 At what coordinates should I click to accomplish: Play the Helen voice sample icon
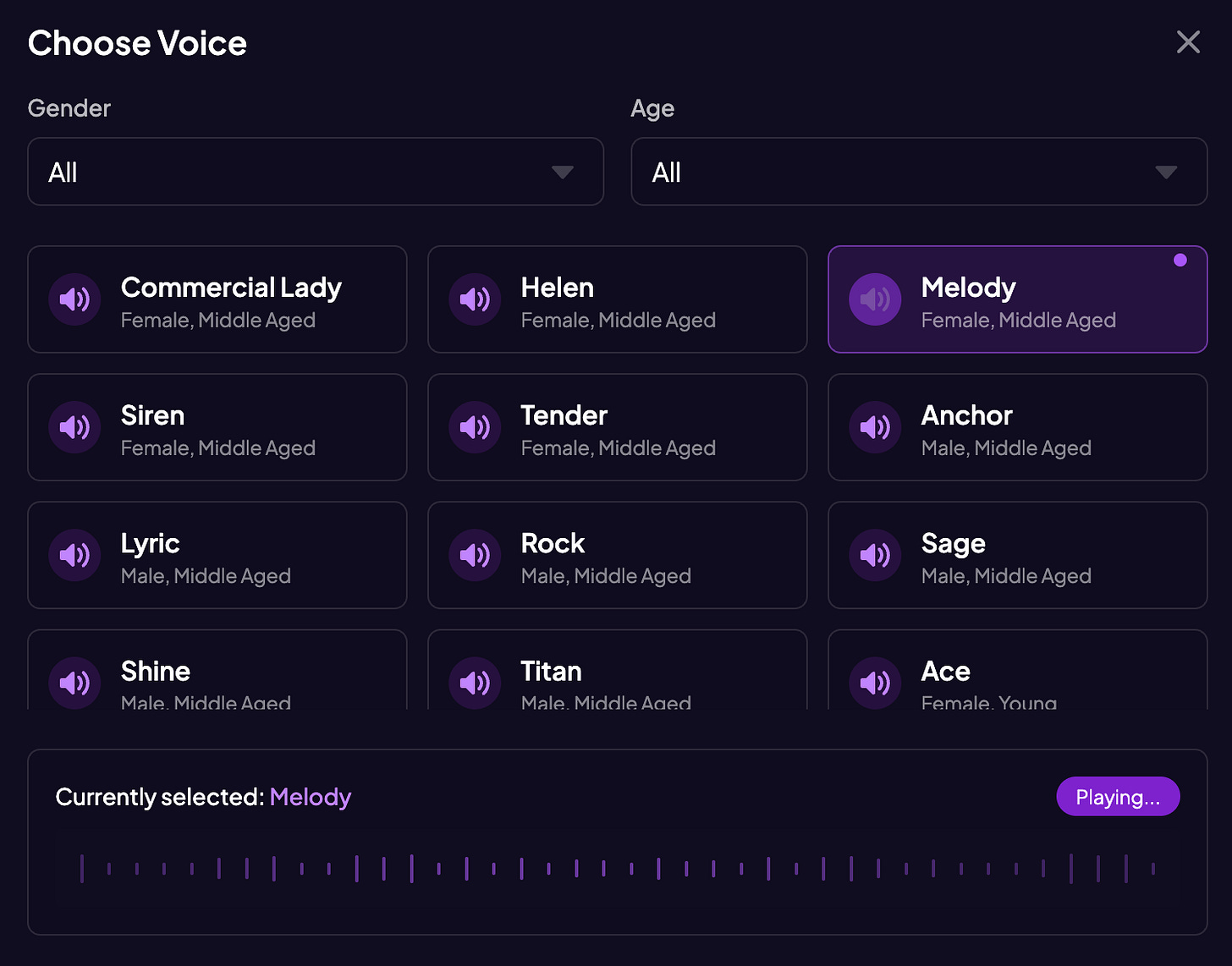coord(475,299)
